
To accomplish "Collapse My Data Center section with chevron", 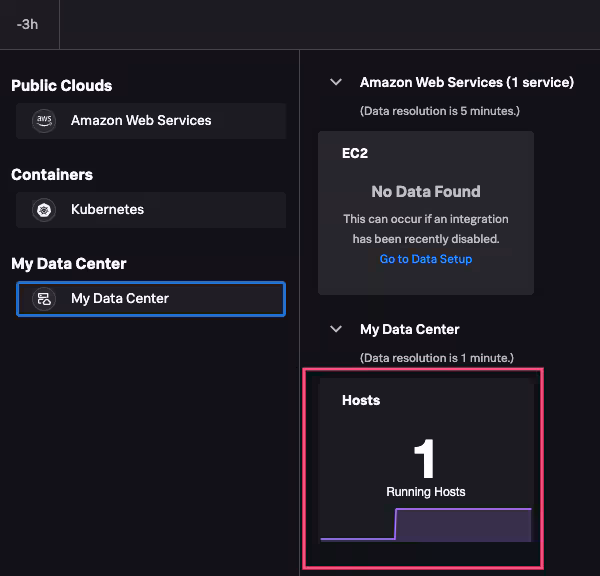I will coord(336,329).
